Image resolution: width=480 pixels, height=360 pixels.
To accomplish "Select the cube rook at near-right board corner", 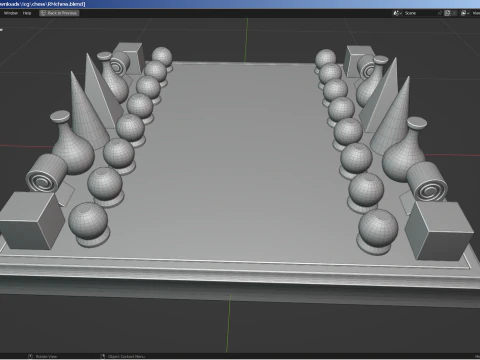I will [x=439, y=231].
